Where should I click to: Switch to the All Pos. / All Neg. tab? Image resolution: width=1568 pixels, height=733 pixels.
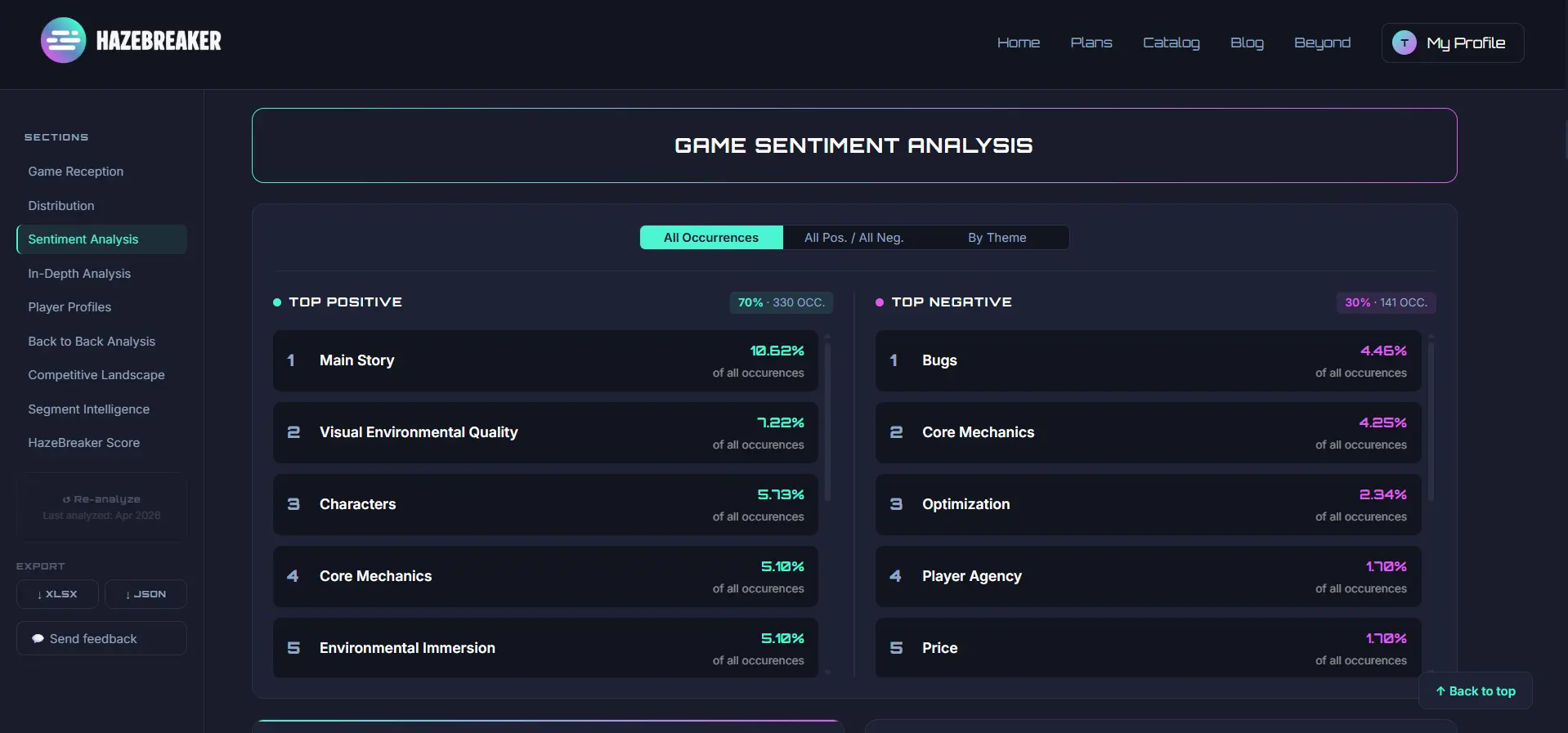point(853,238)
